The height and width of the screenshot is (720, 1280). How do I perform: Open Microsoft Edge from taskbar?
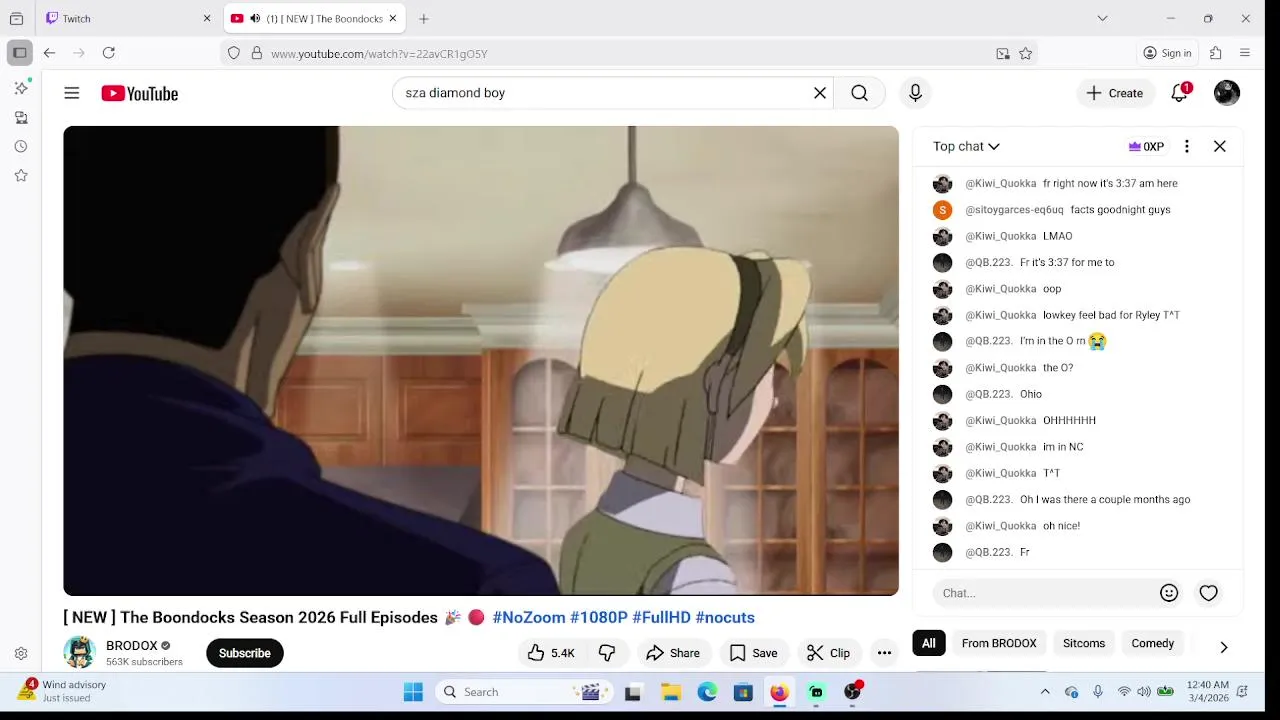pyautogui.click(x=707, y=692)
